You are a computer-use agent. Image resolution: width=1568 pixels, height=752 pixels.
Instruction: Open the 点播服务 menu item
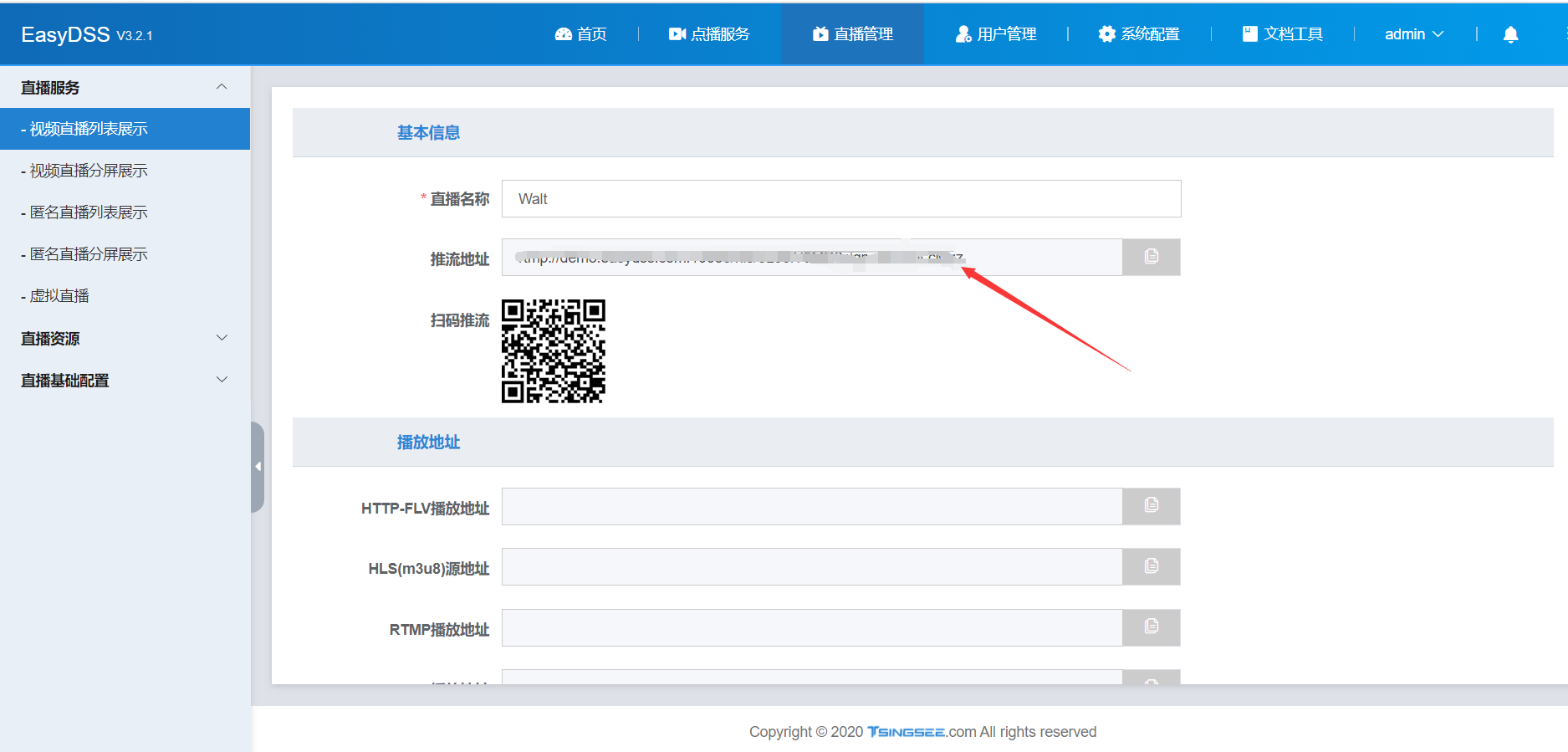coord(709,34)
